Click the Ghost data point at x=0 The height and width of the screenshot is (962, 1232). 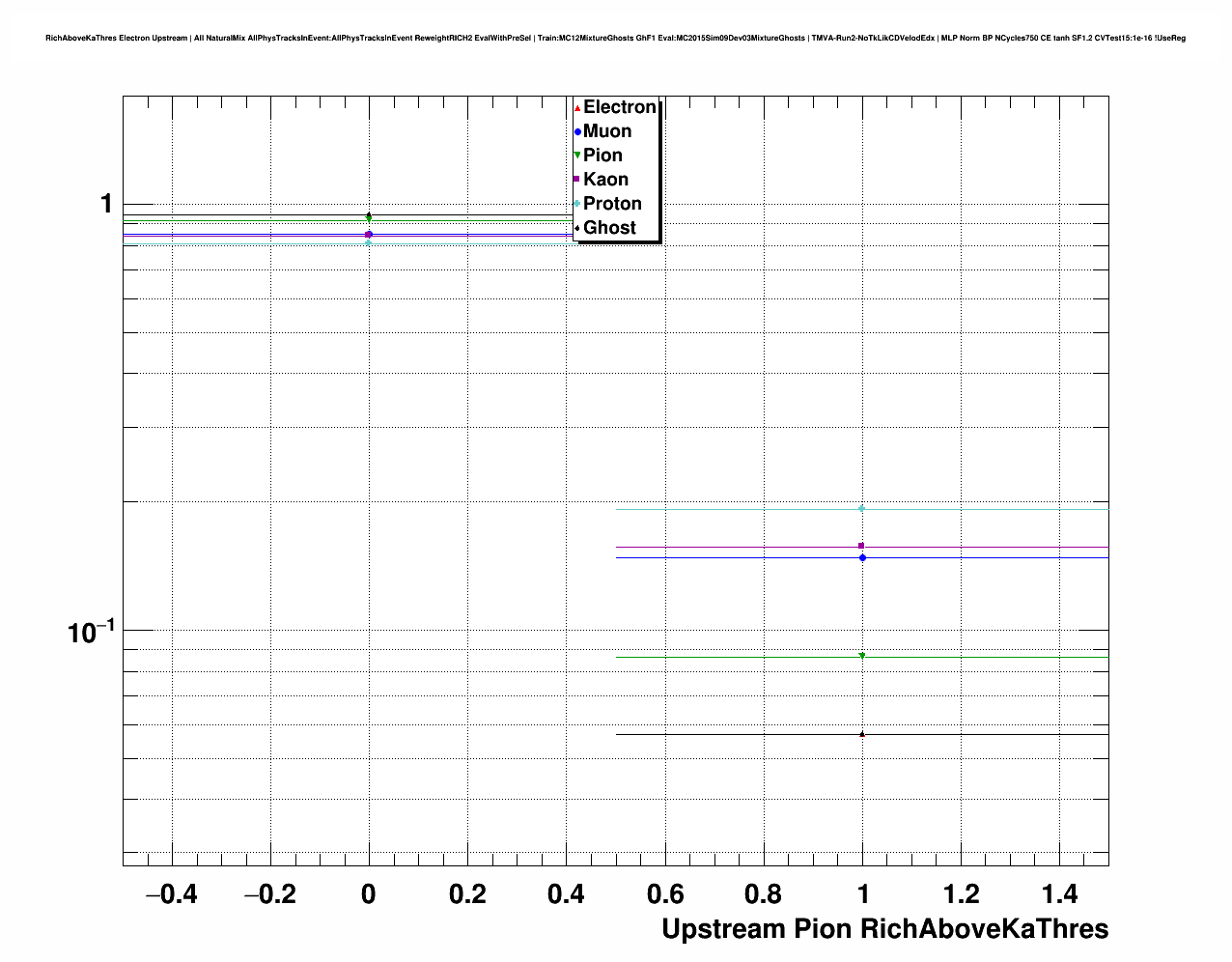tap(369, 215)
